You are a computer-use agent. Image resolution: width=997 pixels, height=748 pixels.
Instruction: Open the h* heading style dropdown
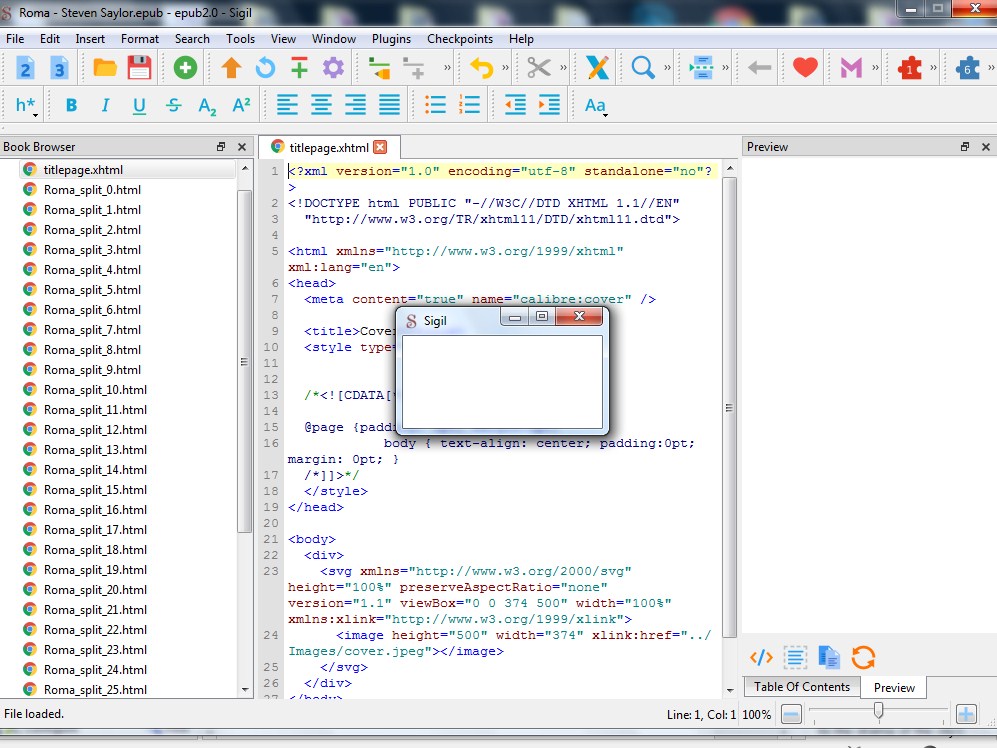27,105
